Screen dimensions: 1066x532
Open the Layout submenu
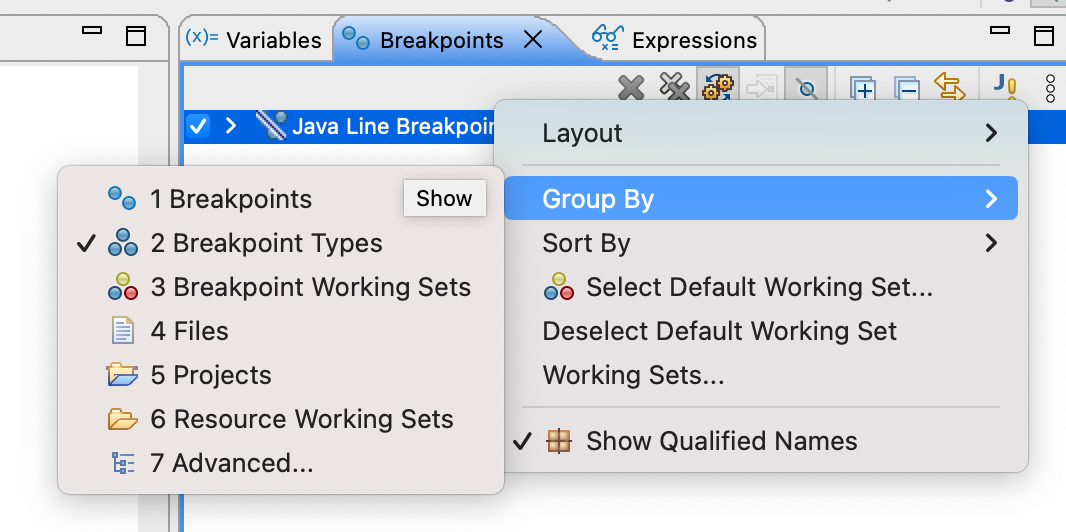point(760,133)
